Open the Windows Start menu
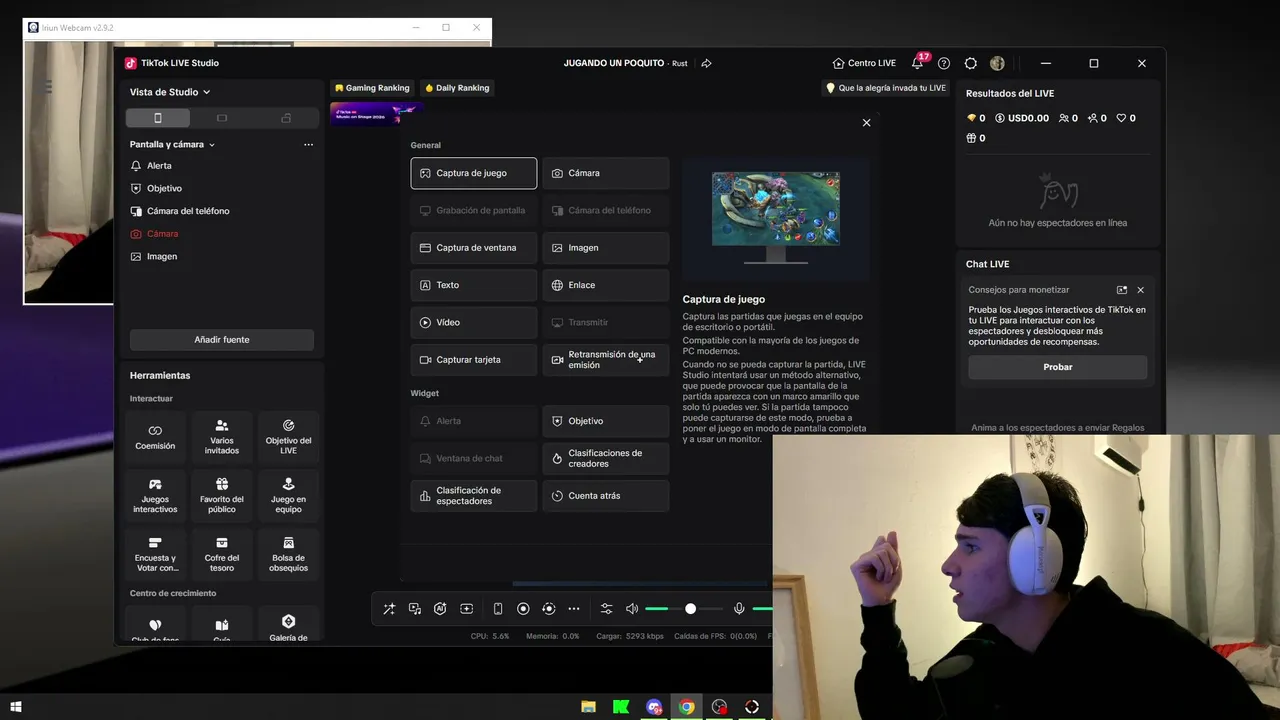Screen dimensions: 1280x720 click(x=16, y=707)
